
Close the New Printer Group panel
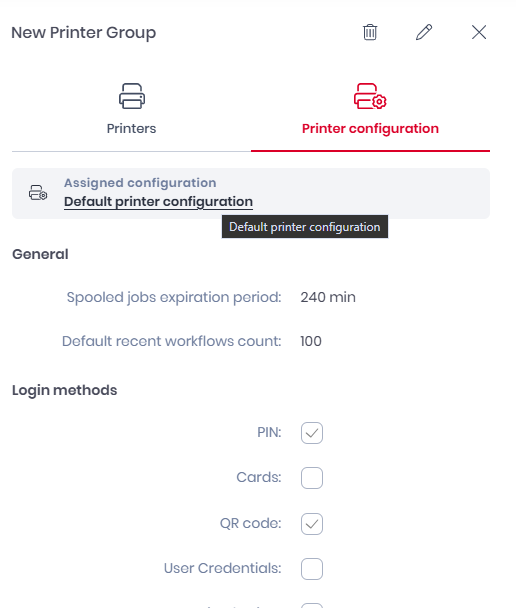tap(479, 32)
